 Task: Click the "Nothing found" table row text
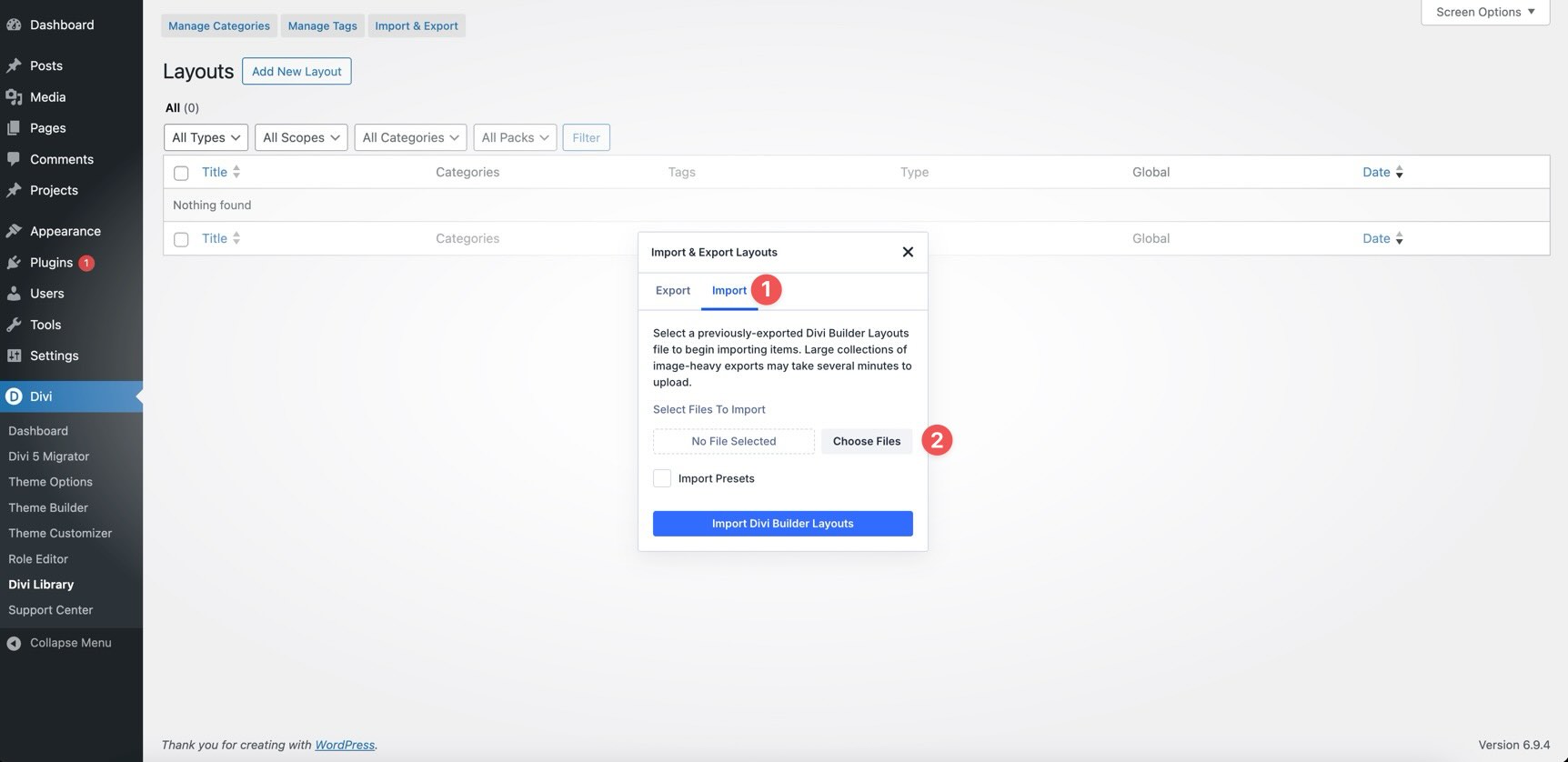point(212,205)
